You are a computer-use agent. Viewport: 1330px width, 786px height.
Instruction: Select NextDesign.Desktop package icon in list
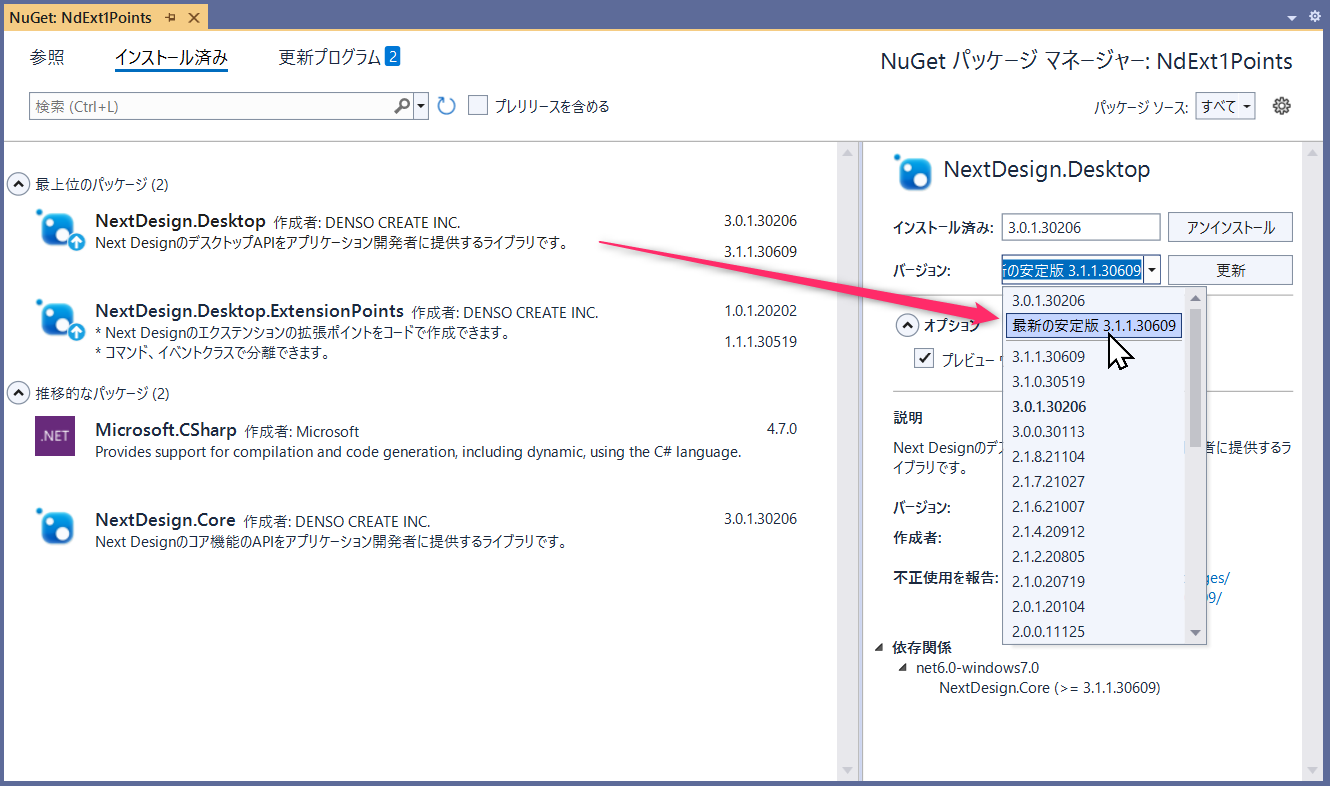[60, 230]
